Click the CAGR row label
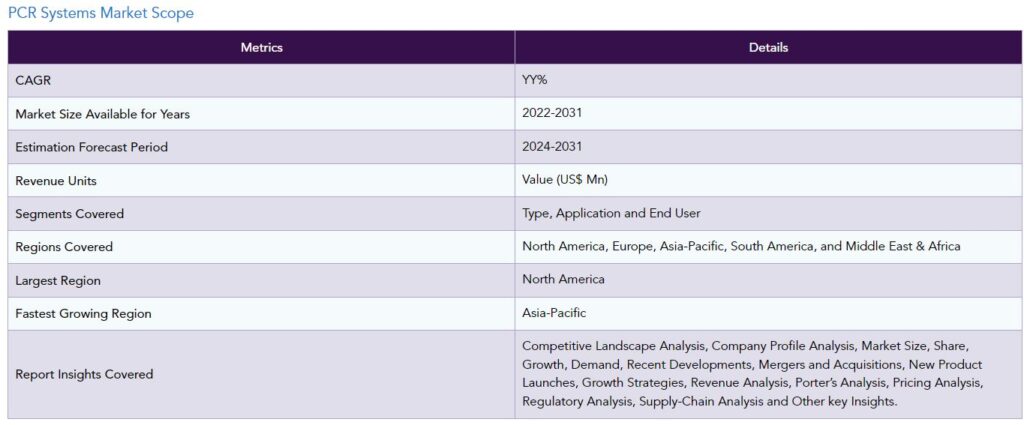The image size is (1024, 425). 33,81
